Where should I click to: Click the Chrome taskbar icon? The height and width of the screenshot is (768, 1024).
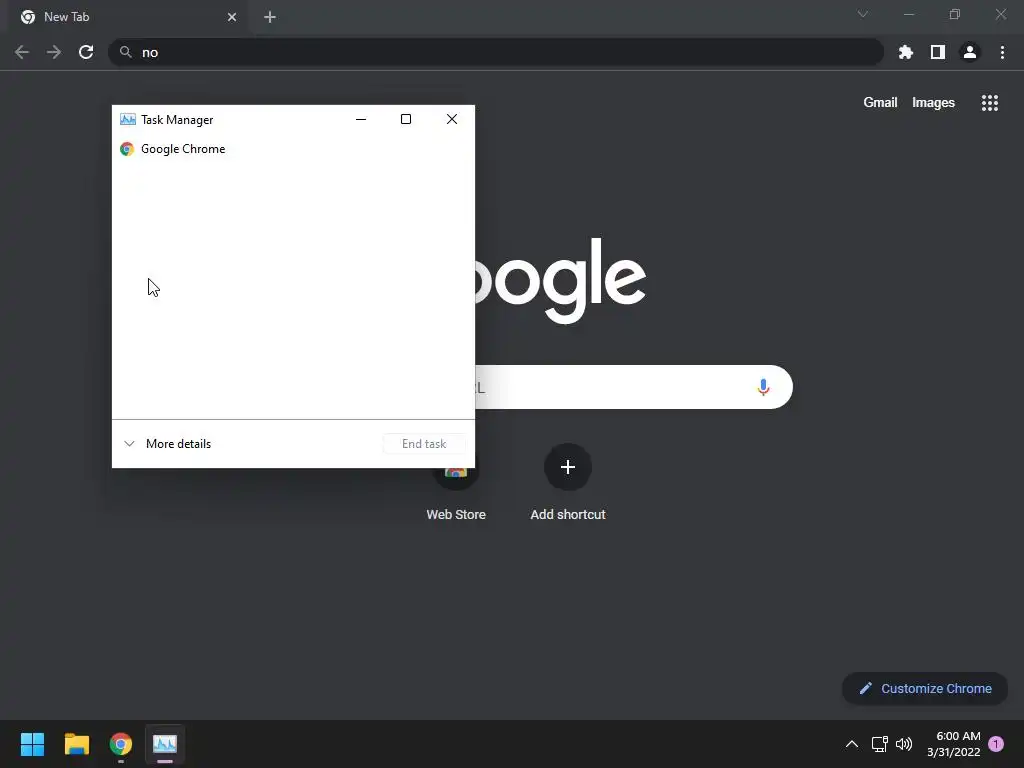[121, 744]
